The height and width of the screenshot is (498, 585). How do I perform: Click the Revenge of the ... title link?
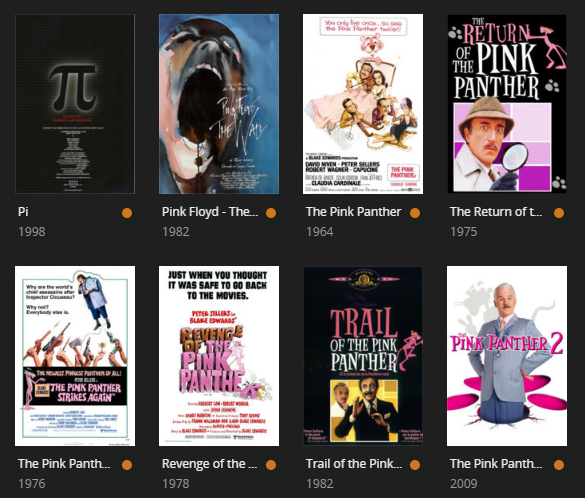coord(210,464)
